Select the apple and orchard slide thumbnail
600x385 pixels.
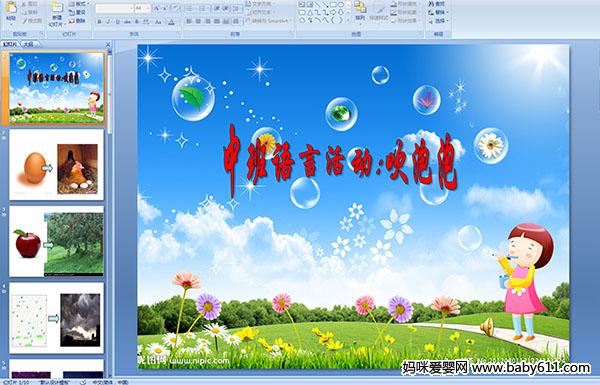tap(57, 241)
